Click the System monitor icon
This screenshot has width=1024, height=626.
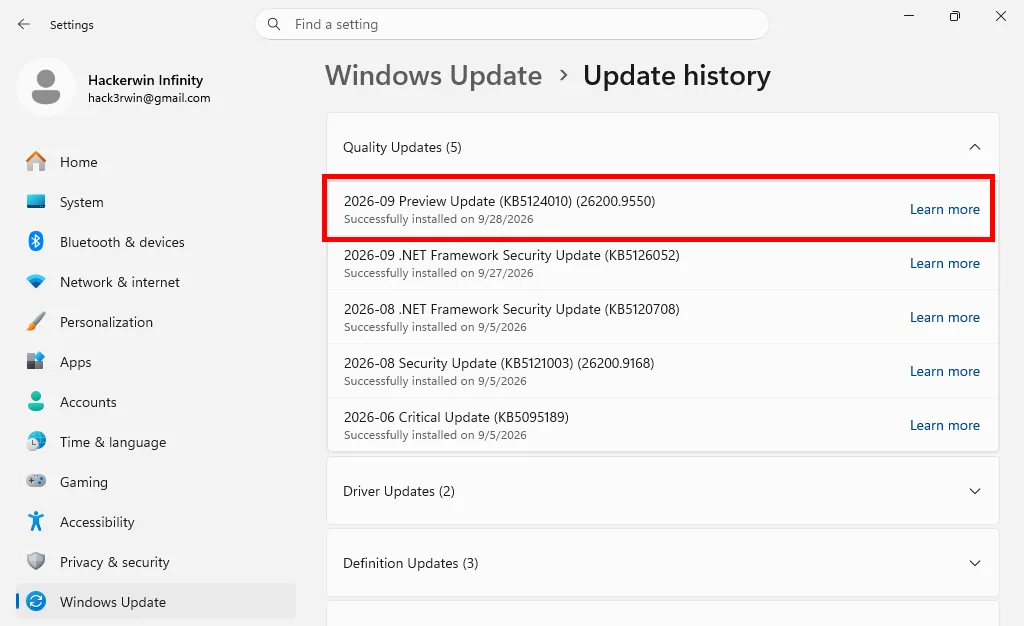tap(36, 201)
